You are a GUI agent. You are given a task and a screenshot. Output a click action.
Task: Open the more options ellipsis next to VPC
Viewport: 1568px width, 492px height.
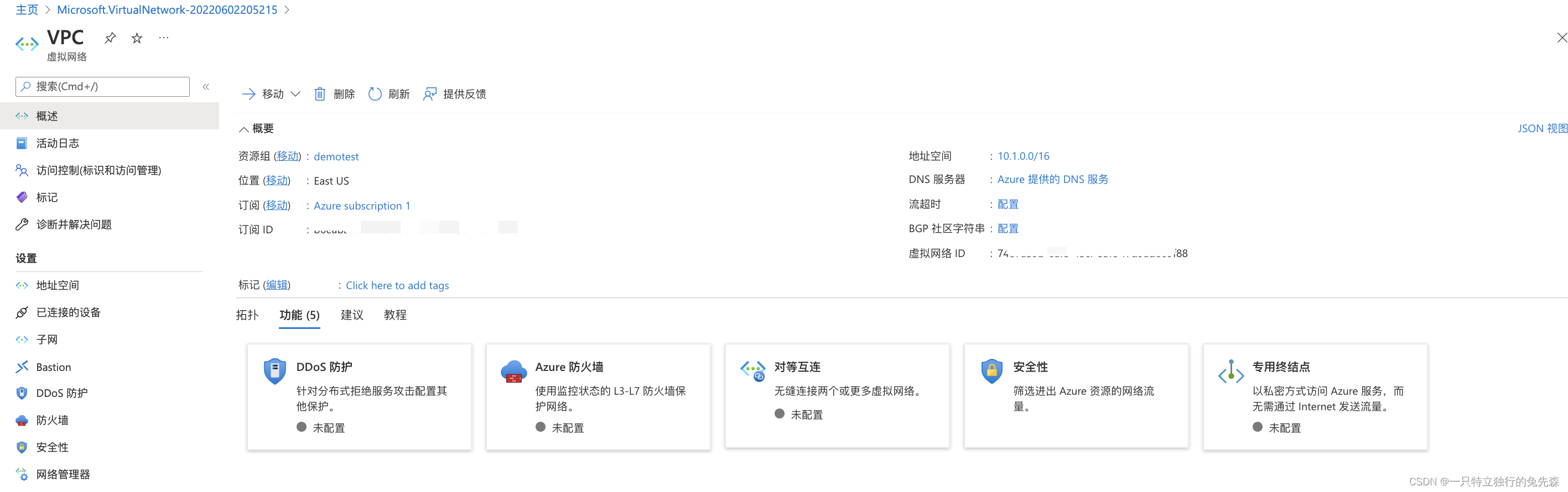(x=164, y=38)
